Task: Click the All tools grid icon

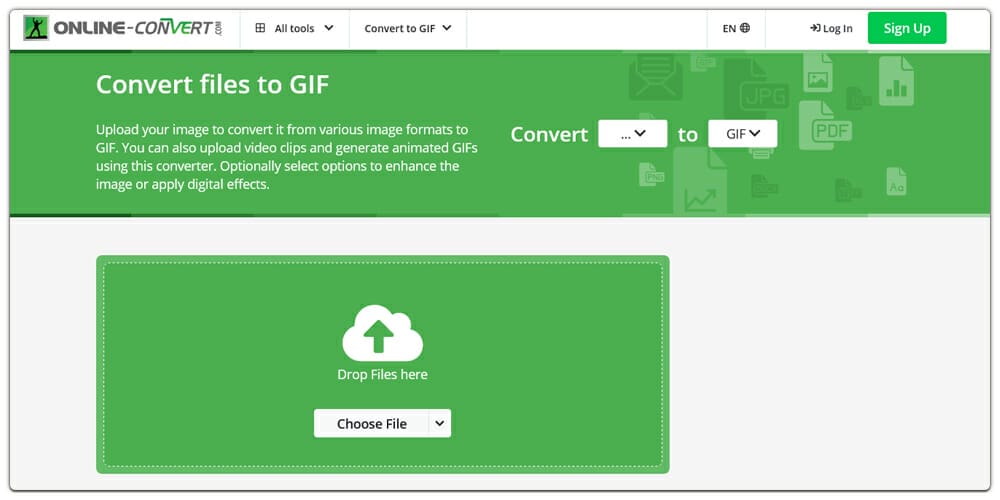Action: pos(260,28)
